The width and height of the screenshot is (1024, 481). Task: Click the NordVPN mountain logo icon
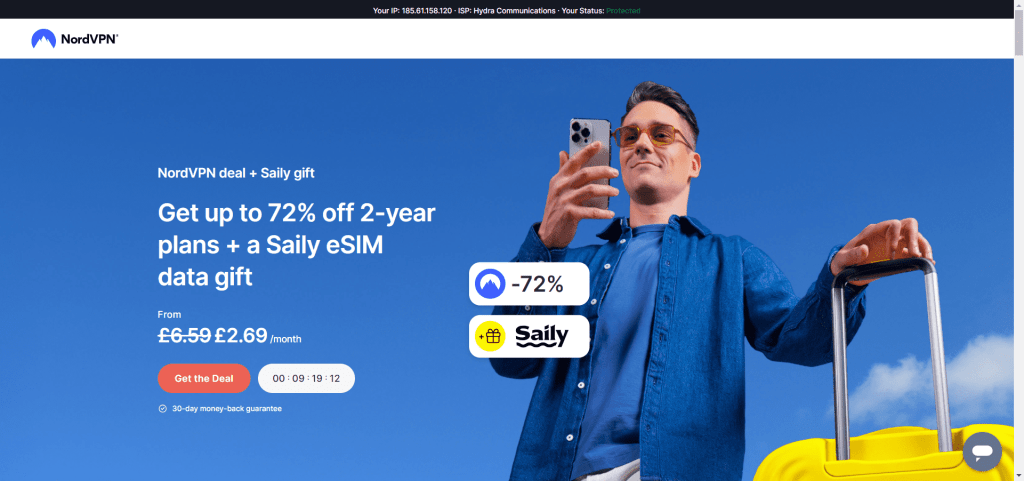pos(43,39)
